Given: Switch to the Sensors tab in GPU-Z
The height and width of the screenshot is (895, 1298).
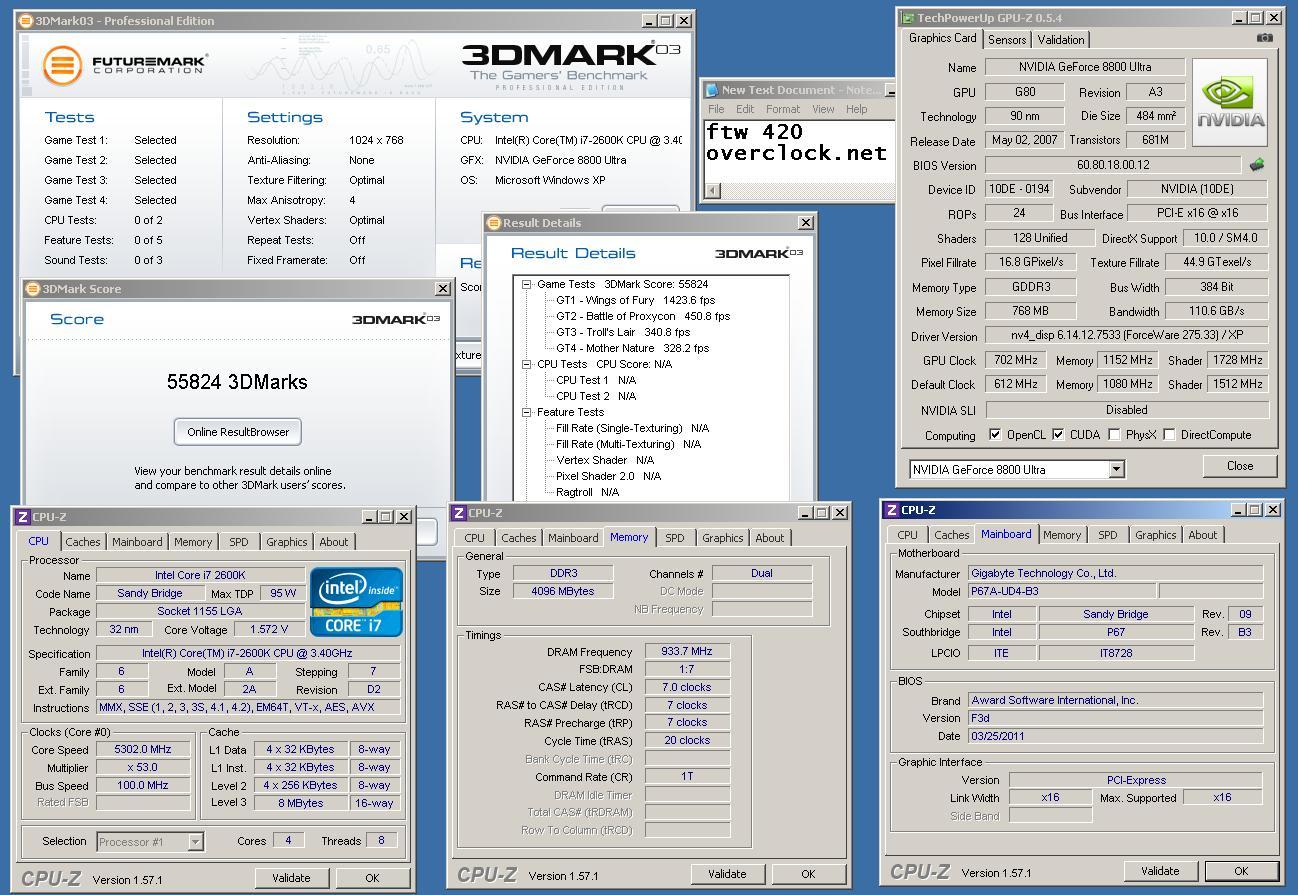Looking at the screenshot, I should pyautogui.click(x=1007, y=40).
